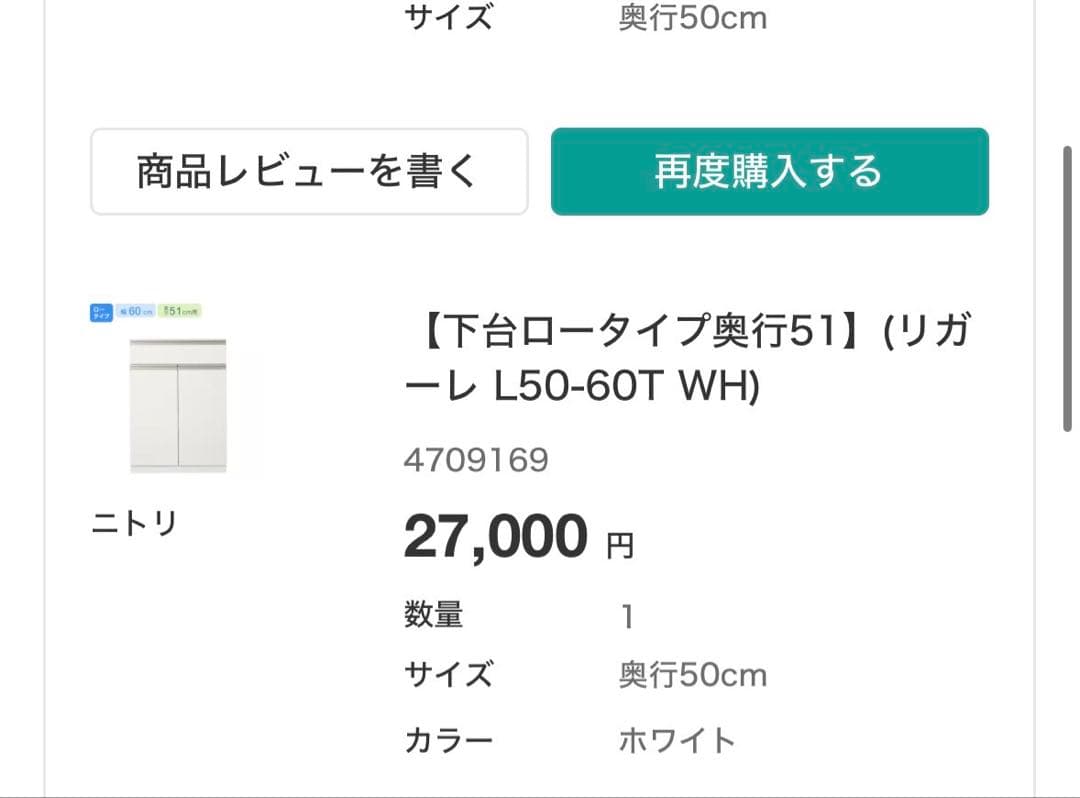Open the product title リガーレ L50-60T WH
This screenshot has width=1080, height=798.
pyautogui.click(x=619, y=381)
